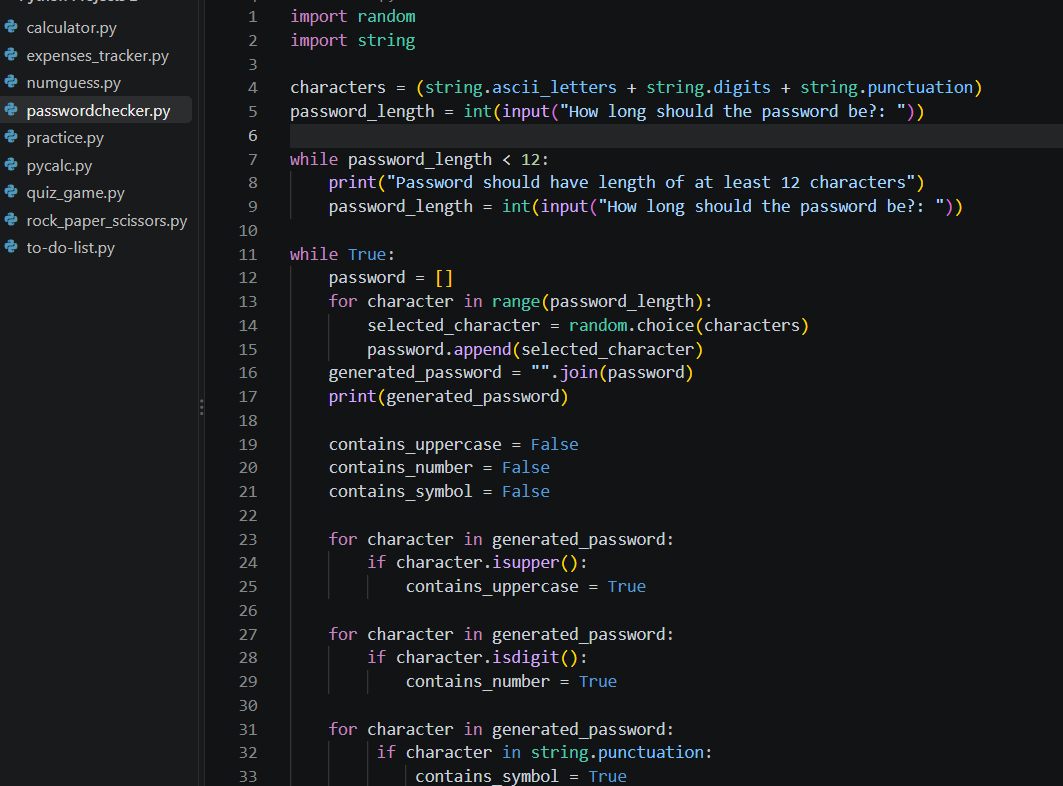1063x786 pixels.
Task: Click line number 13 in the gutter
Action: pos(248,302)
